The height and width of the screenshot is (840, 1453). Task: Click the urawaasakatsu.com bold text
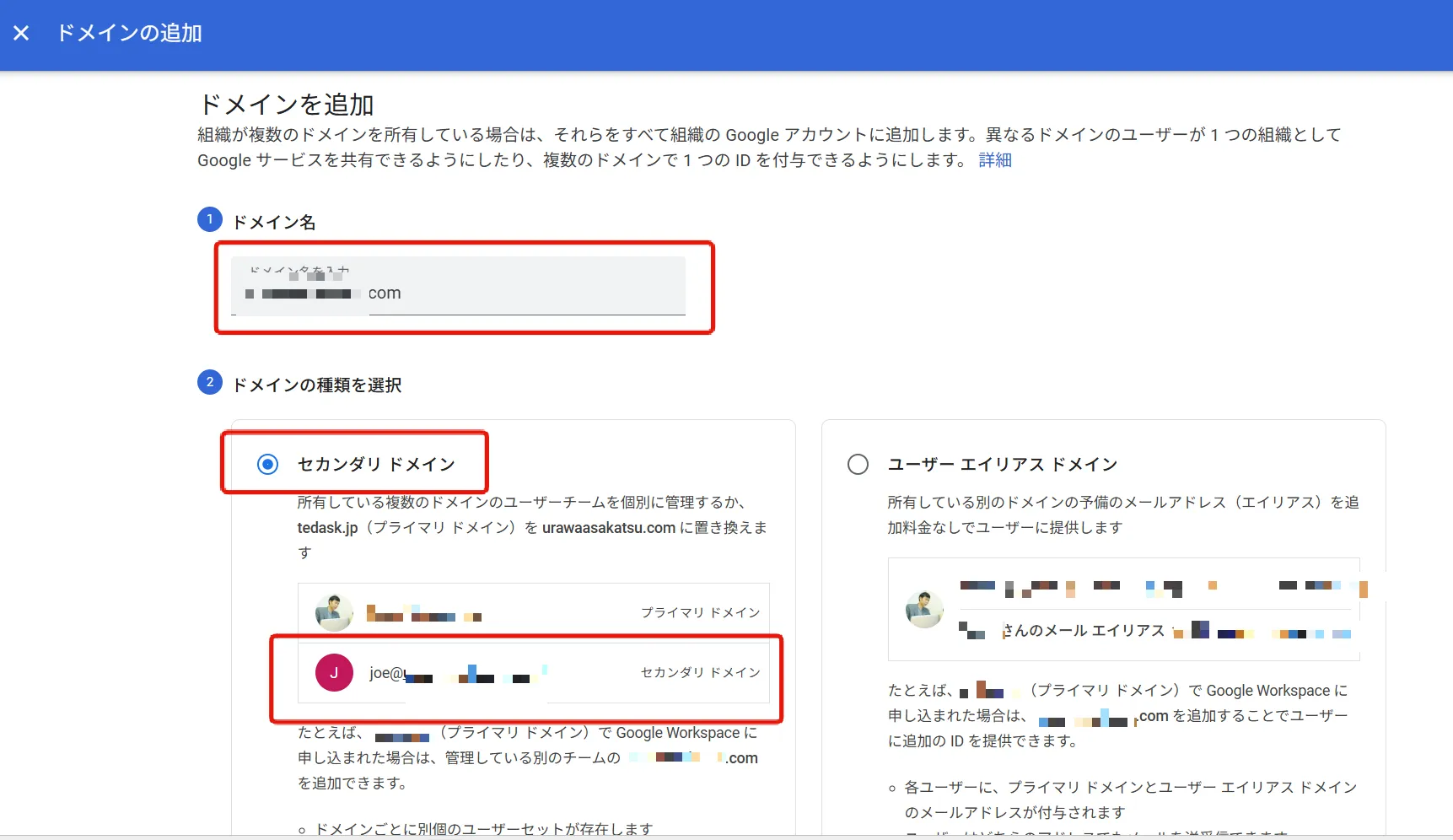[609, 527]
